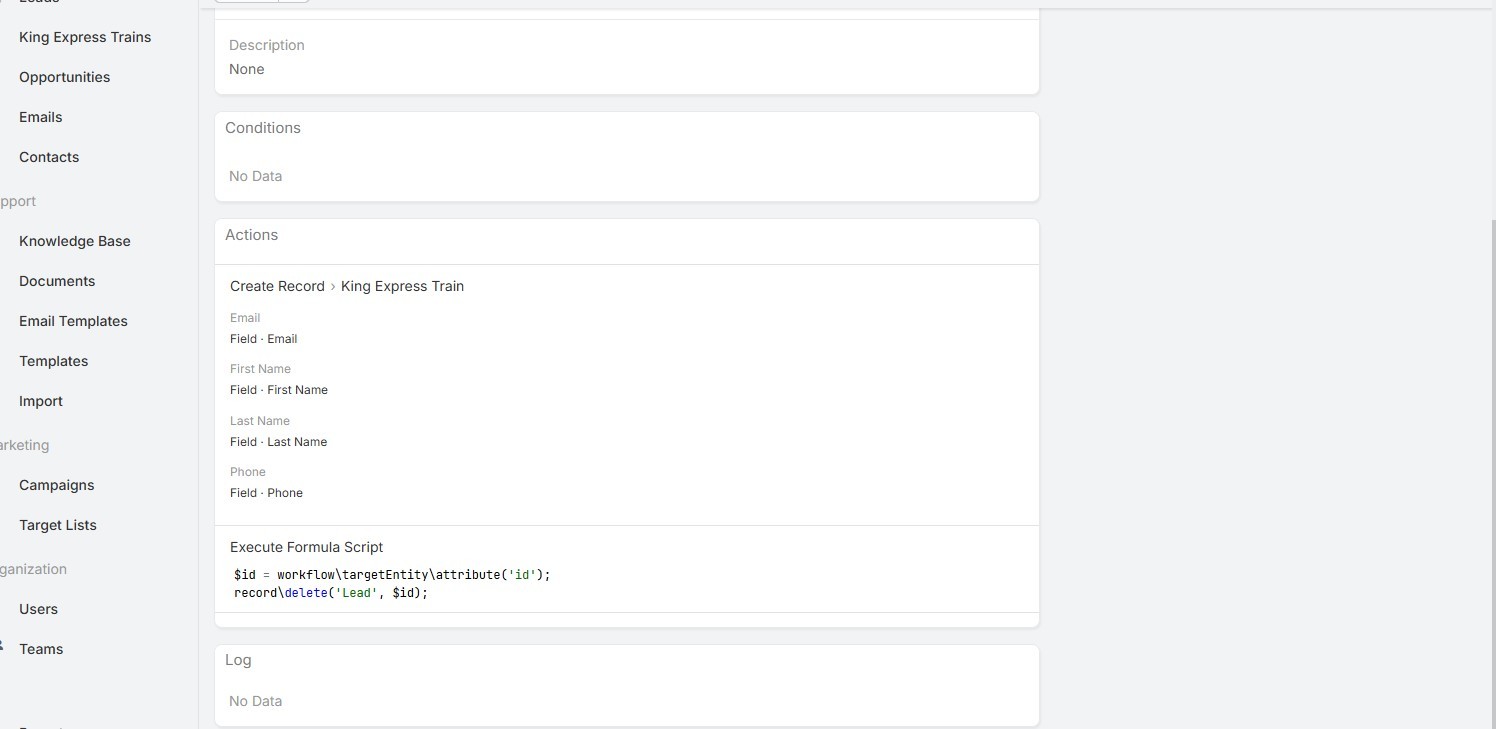Click the Log panel header

238,660
